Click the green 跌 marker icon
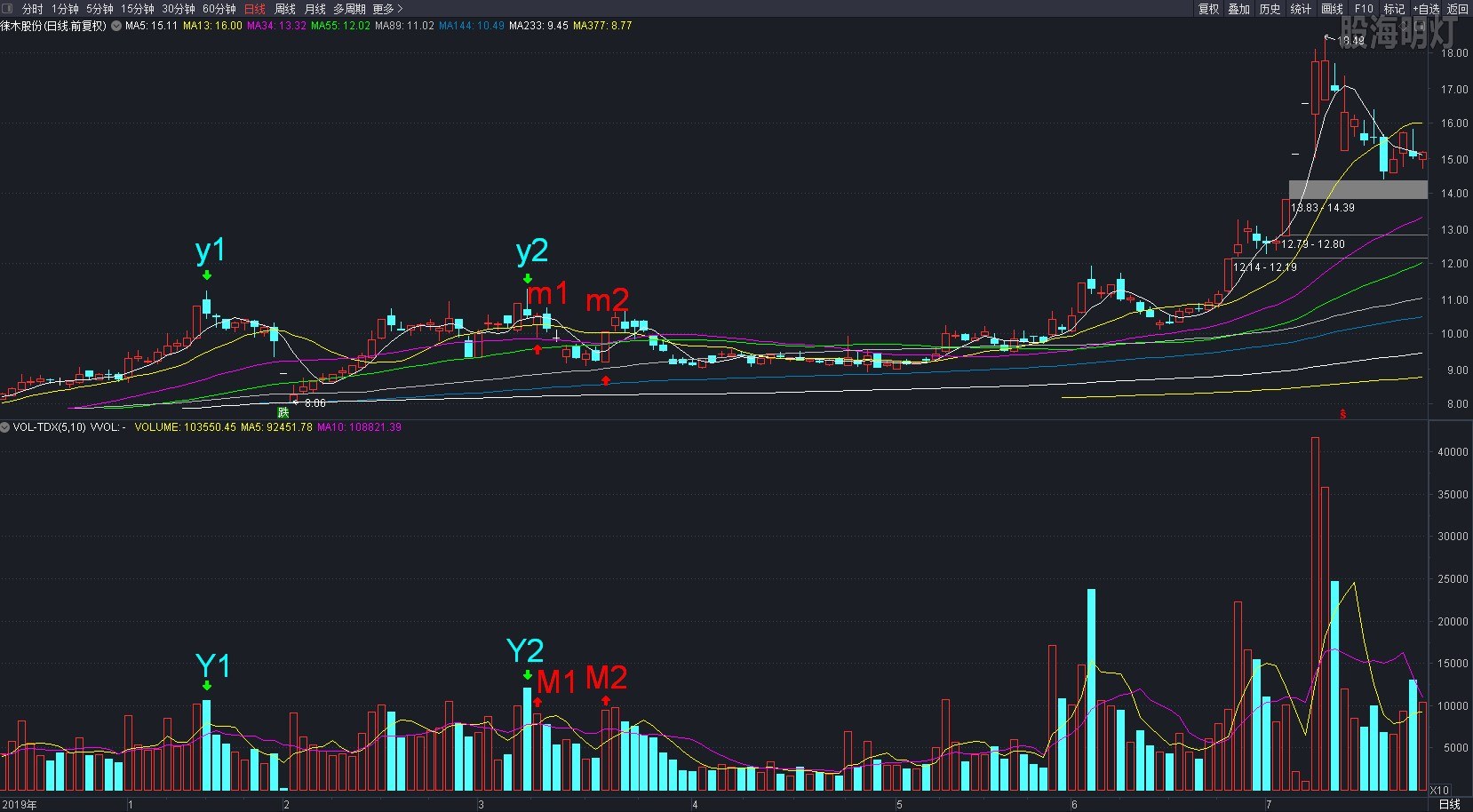Screen dimensions: 1473x812 pyautogui.click(x=283, y=412)
